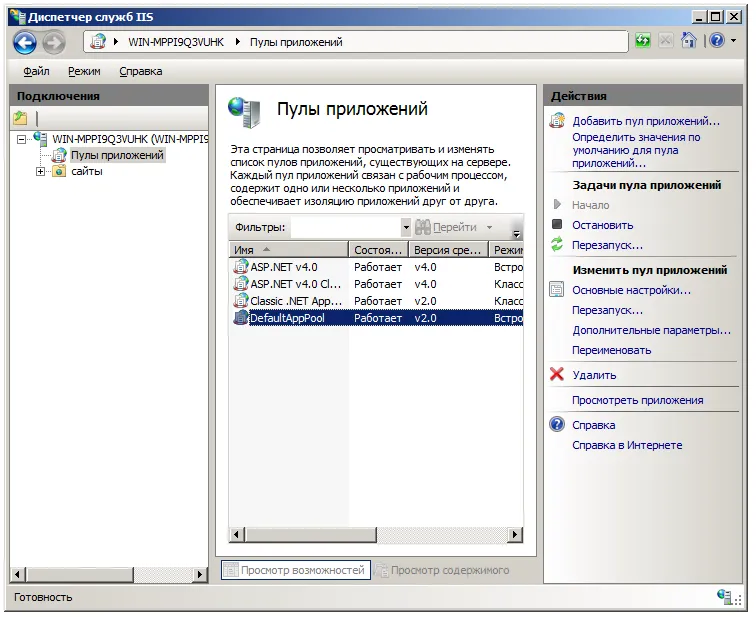Refresh the page with green refresh icon
This screenshot has width=756, height=617.
click(642, 41)
